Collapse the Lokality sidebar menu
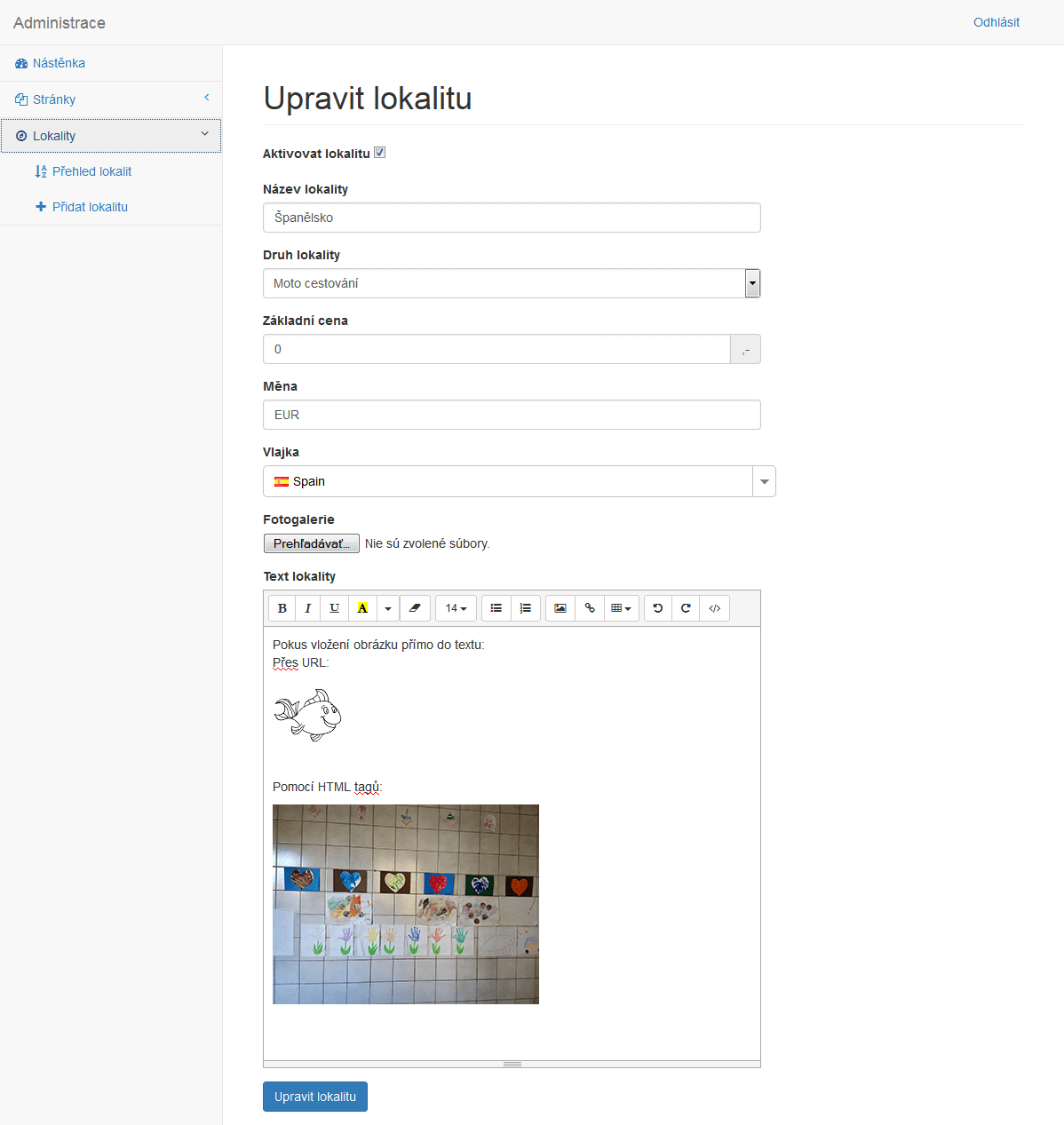 (111, 136)
